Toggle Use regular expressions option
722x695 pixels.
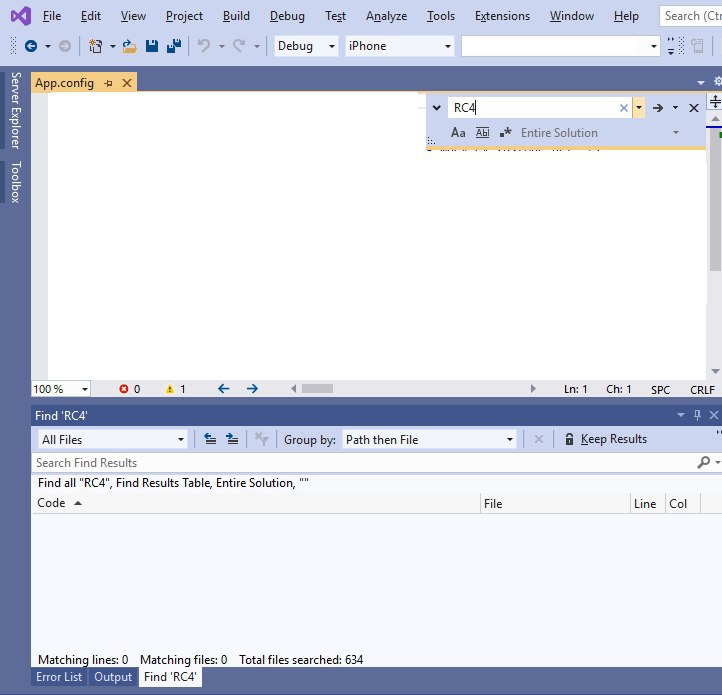(x=506, y=133)
